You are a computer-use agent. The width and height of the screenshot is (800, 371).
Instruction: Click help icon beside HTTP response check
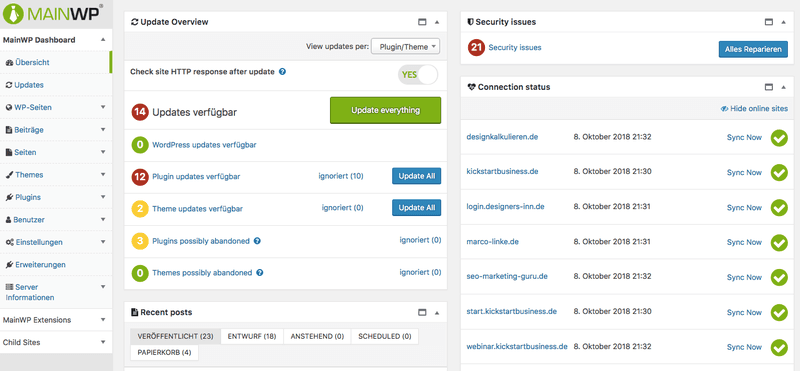283,72
